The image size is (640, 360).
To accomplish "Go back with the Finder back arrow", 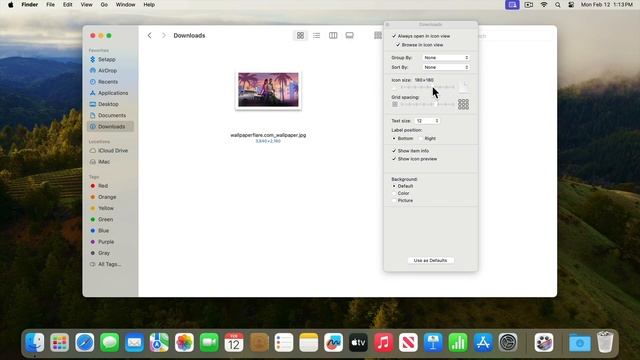I will pyautogui.click(x=149, y=36).
